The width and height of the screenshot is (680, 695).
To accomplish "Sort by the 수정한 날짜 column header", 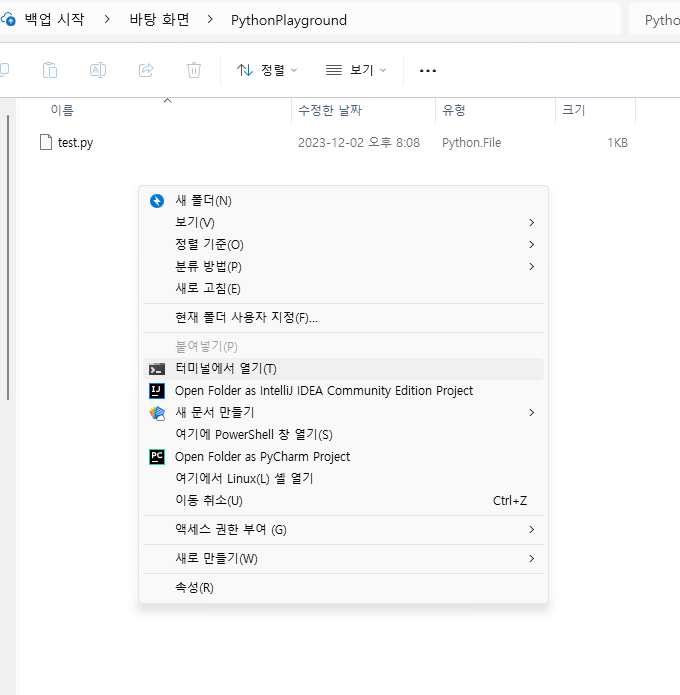I will pyautogui.click(x=330, y=110).
